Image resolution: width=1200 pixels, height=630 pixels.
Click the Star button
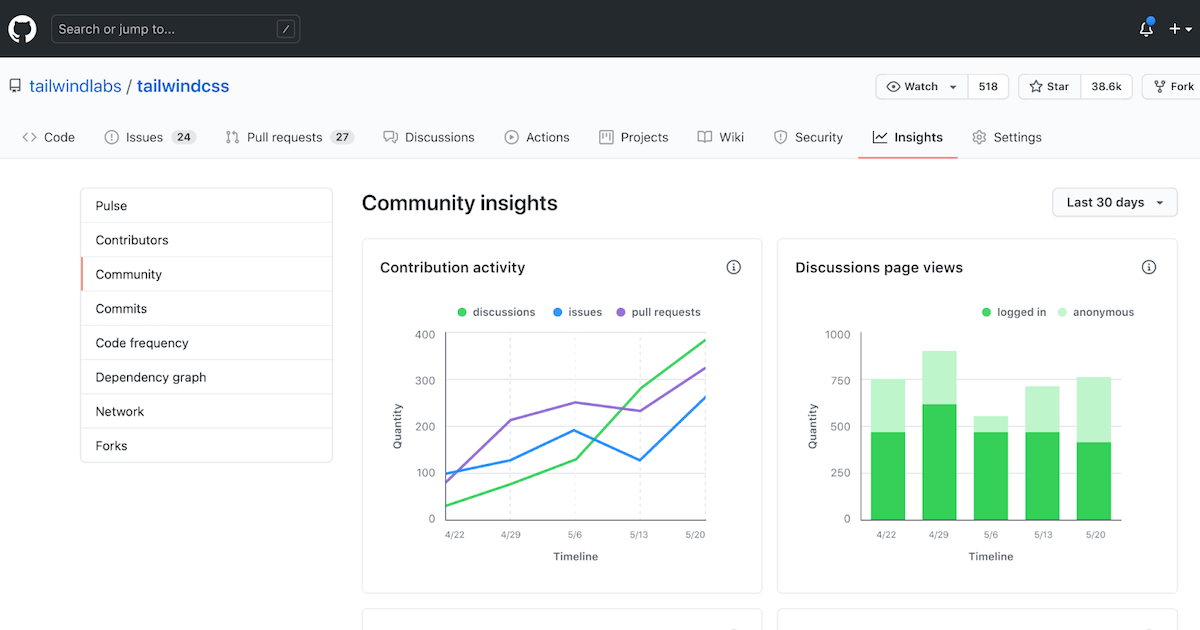tap(1049, 87)
